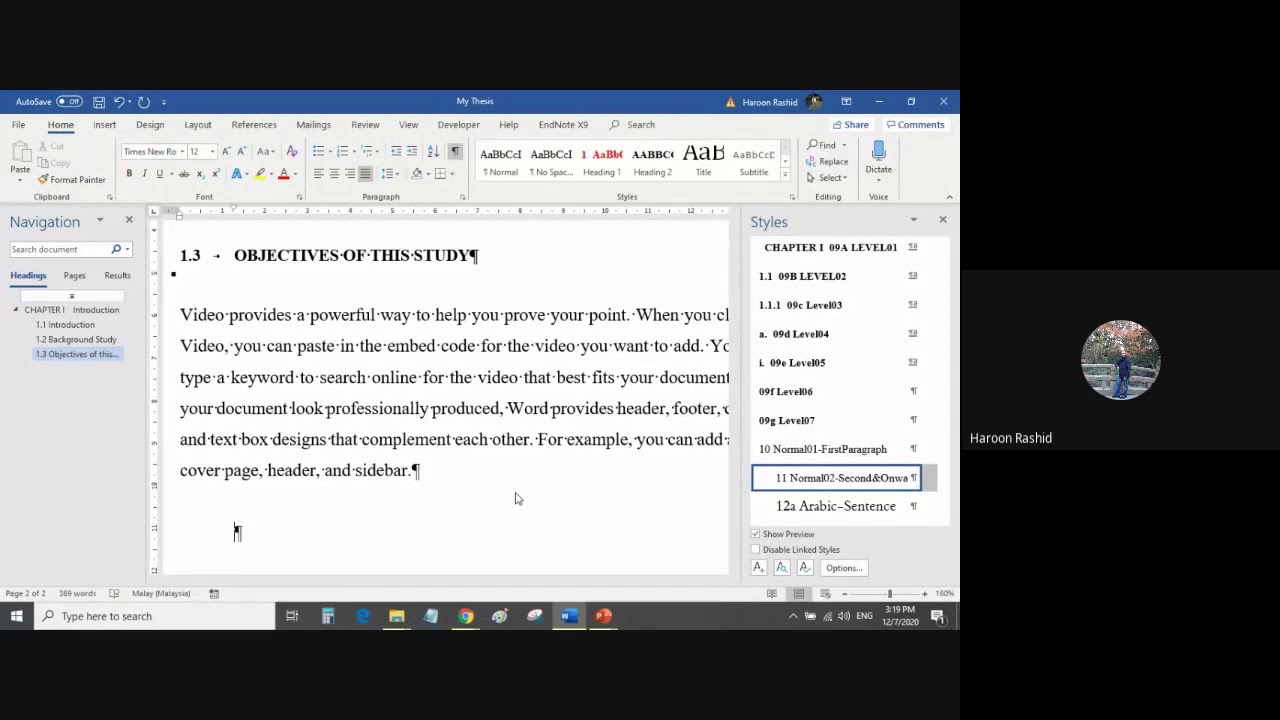Image resolution: width=1280 pixels, height=720 pixels.
Task: Open the Format Painter tool
Action: click(71, 180)
